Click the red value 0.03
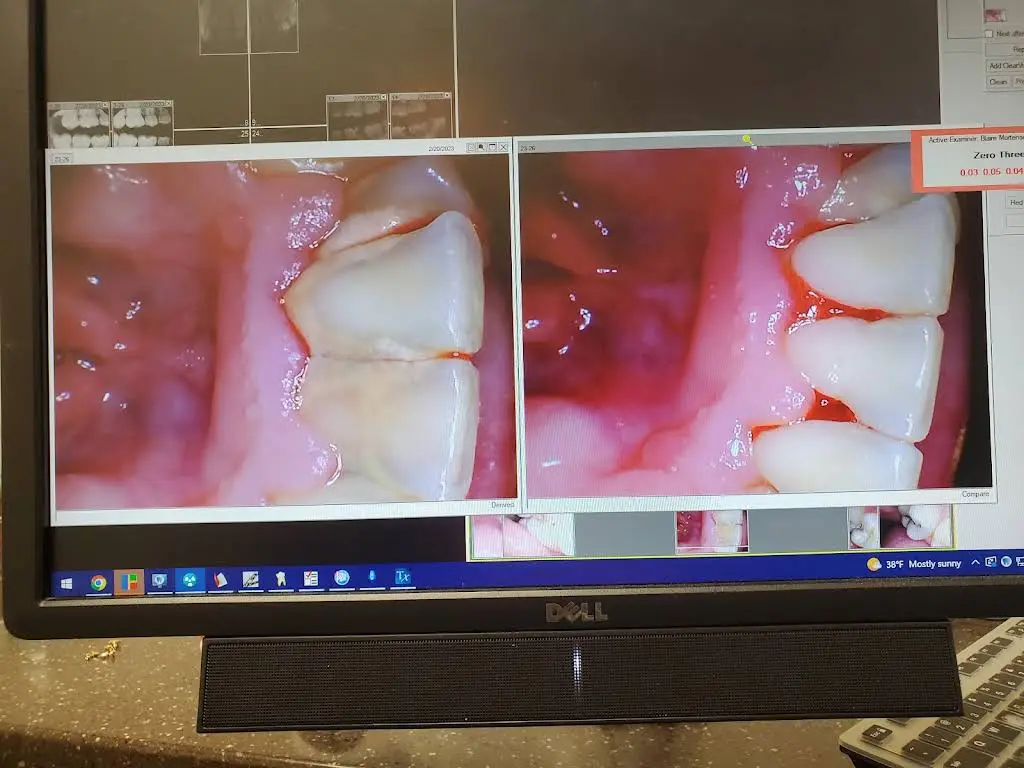This screenshot has height=768, width=1024. [x=968, y=172]
